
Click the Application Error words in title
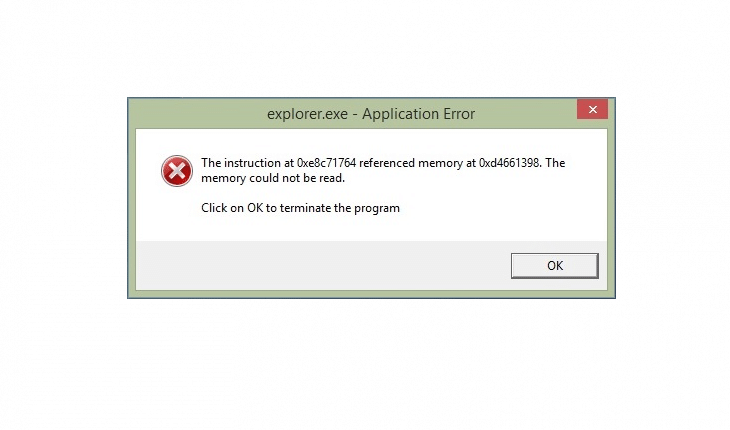point(419,114)
